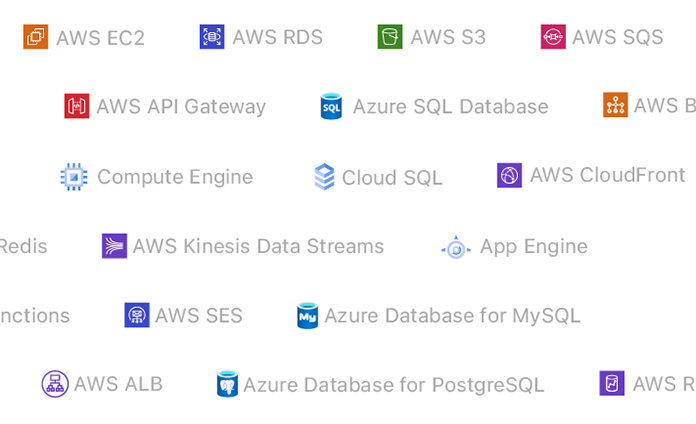Click the purple AWS CloudFront icon

[509, 175]
